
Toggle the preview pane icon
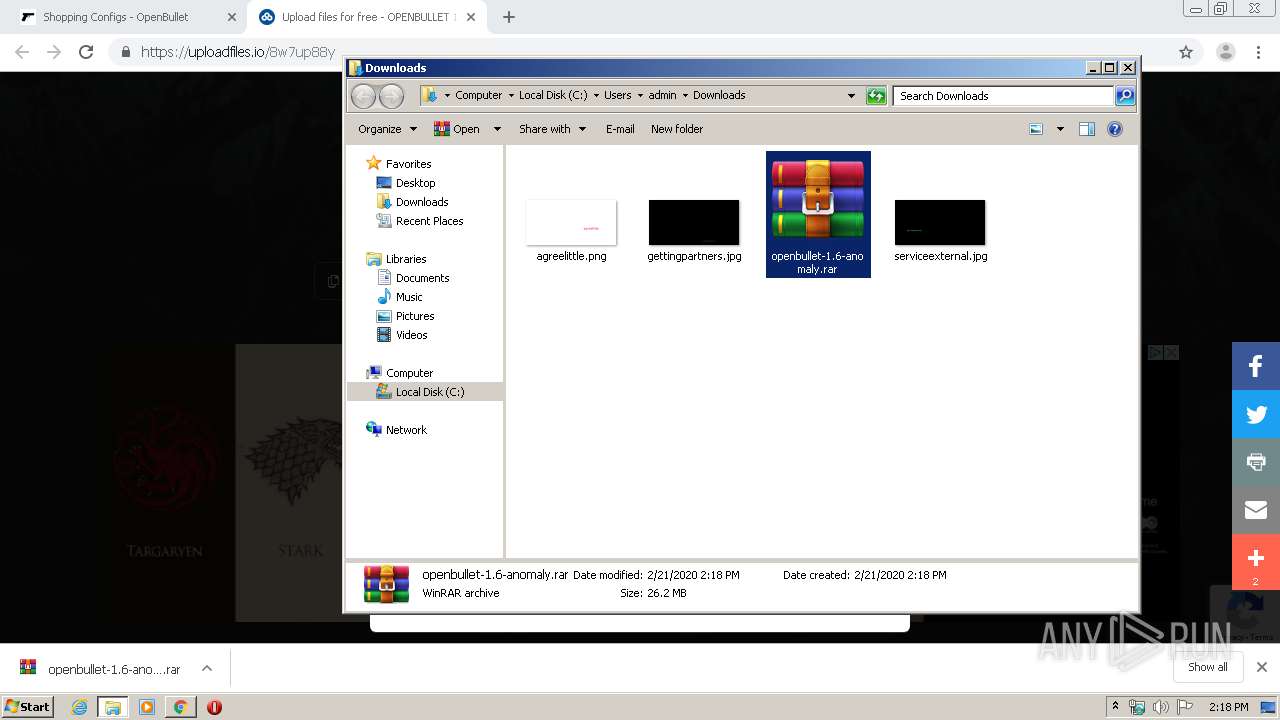pyautogui.click(x=1087, y=129)
